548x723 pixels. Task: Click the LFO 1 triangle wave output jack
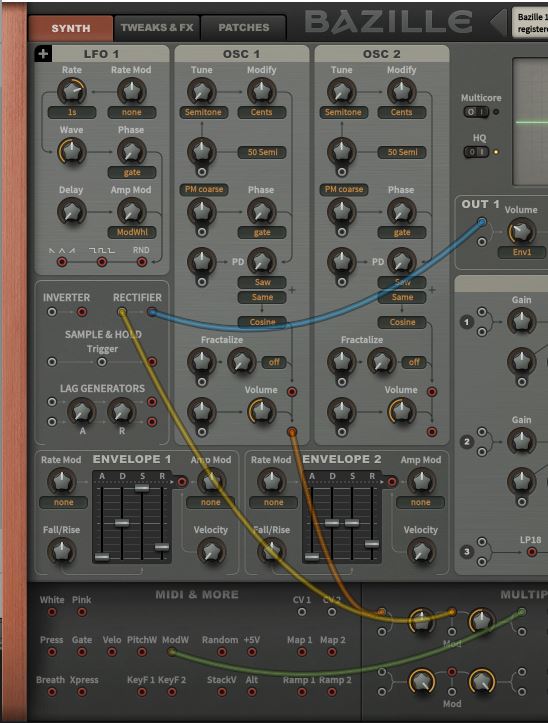pos(62,262)
